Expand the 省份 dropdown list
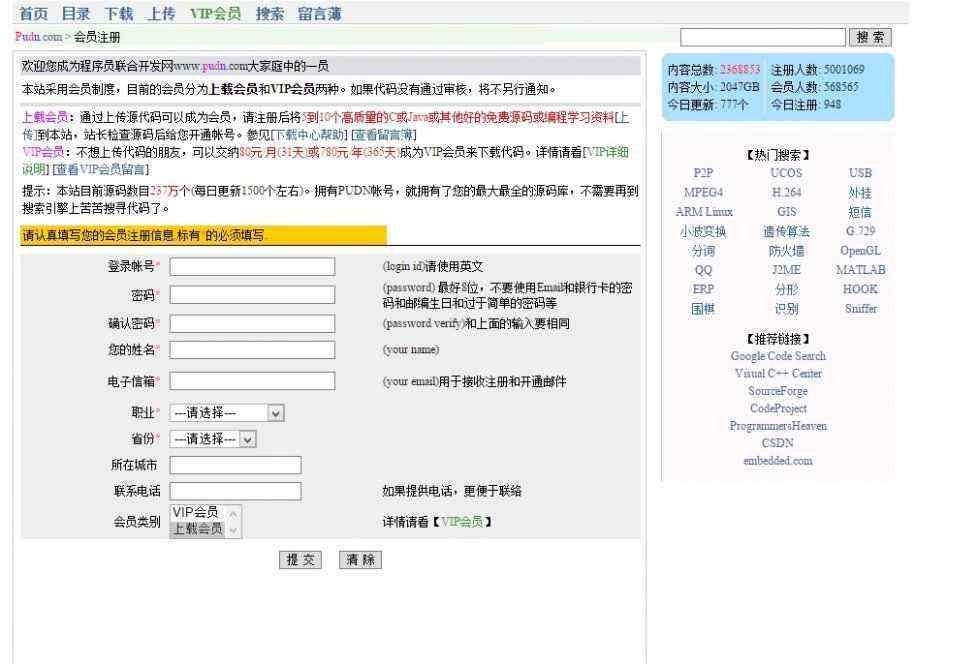Viewport: 978px width, 664px height. (x=213, y=438)
